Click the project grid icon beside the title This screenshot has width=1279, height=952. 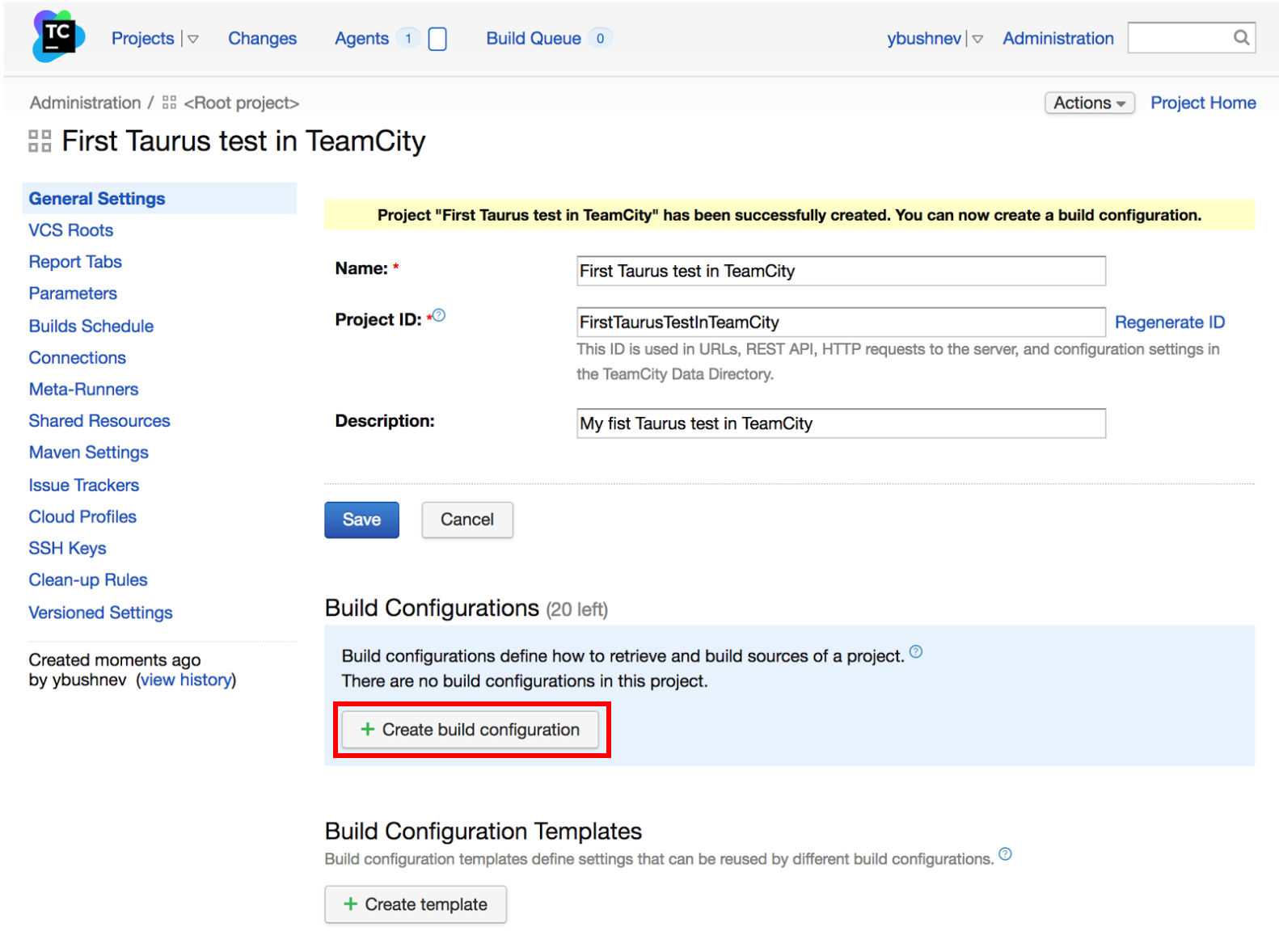pyautogui.click(x=40, y=141)
